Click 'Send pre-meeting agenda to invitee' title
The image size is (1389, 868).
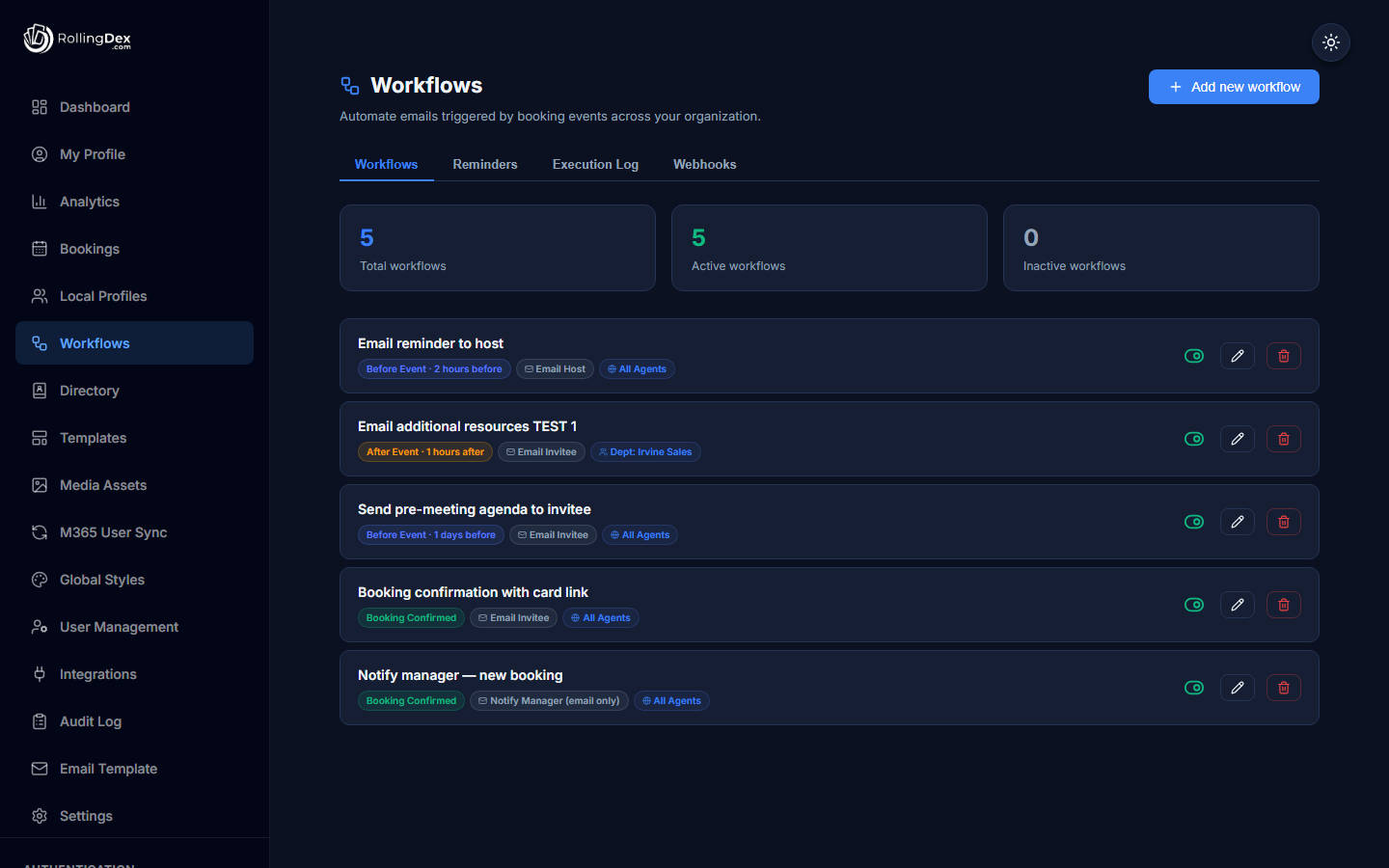pyautogui.click(x=475, y=509)
